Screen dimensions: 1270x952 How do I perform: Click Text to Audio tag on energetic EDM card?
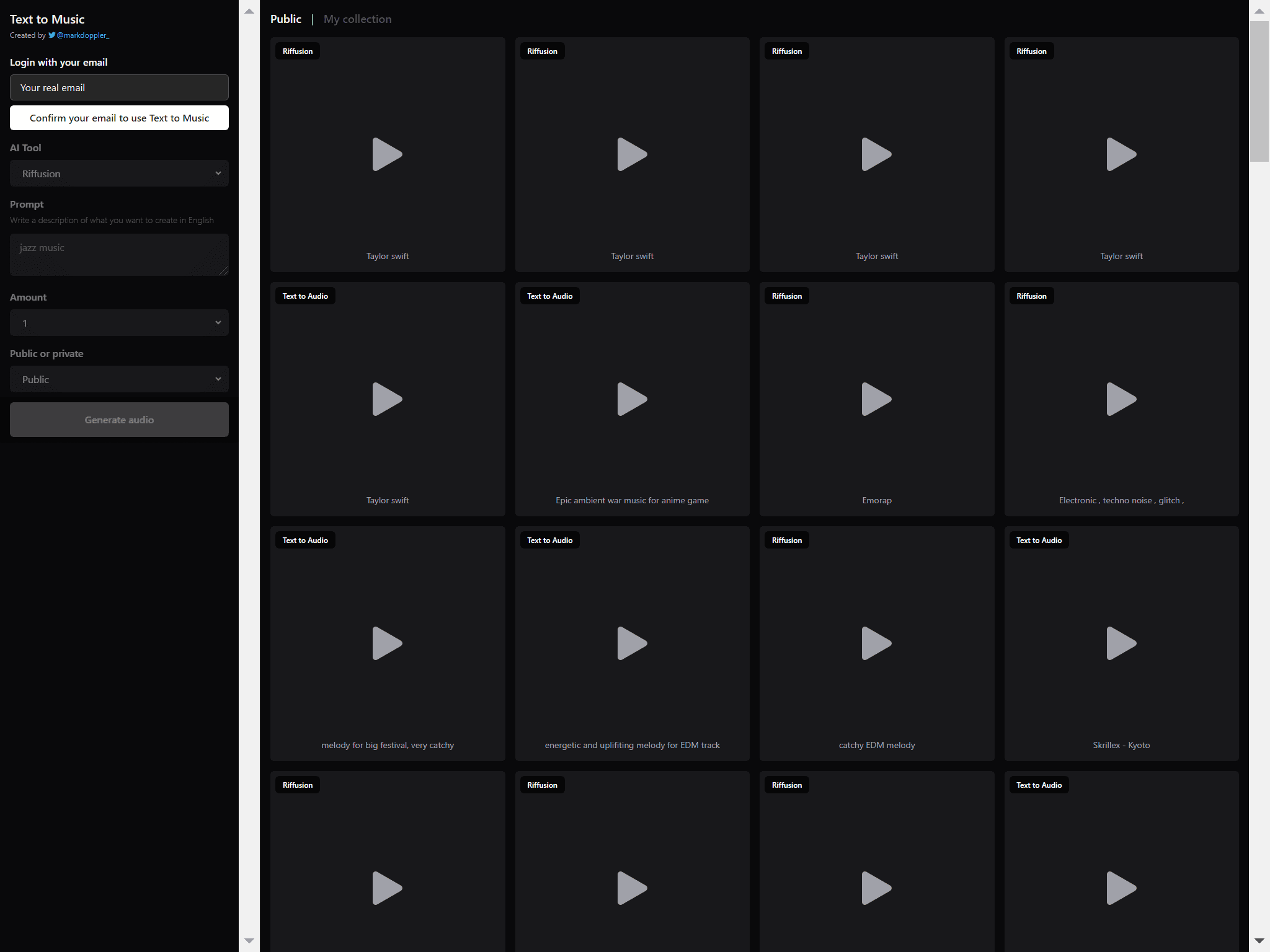pos(549,540)
